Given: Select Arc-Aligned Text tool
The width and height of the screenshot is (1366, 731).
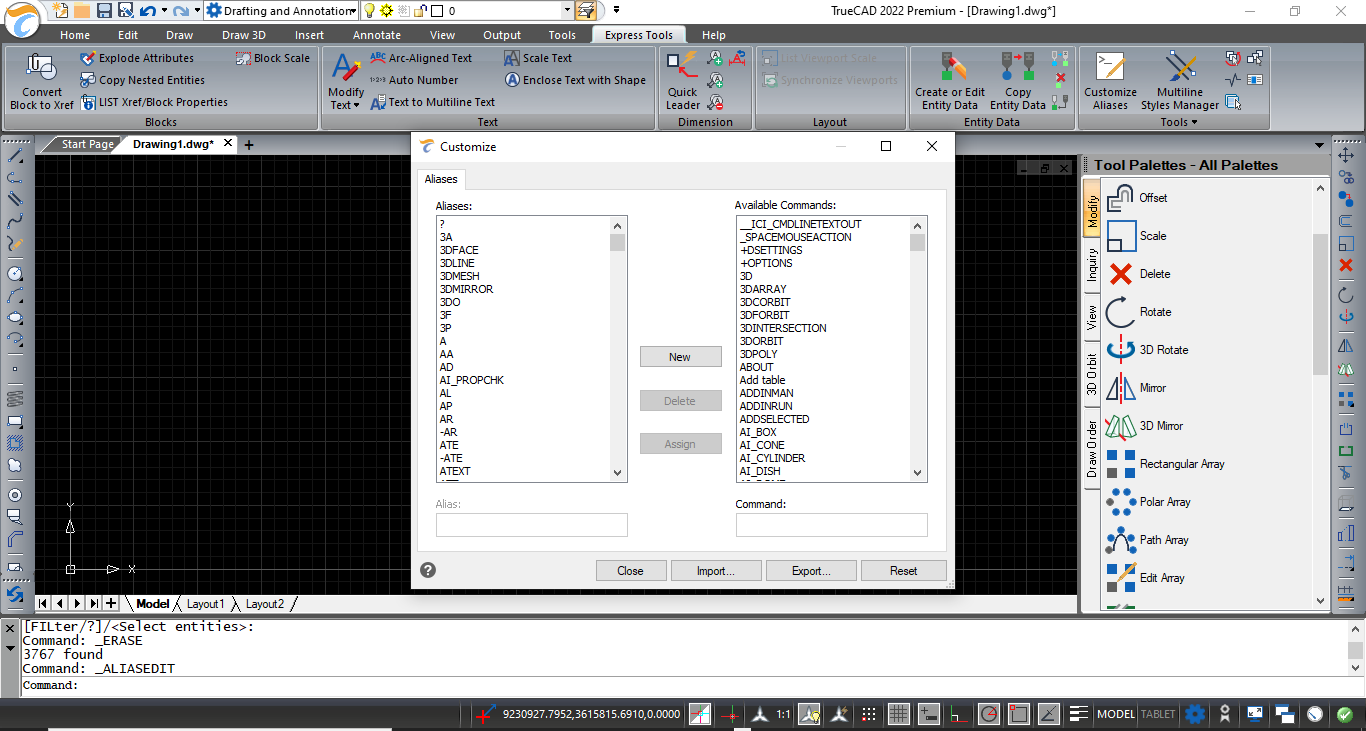Looking at the screenshot, I should pyautogui.click(x=421, y=58).
